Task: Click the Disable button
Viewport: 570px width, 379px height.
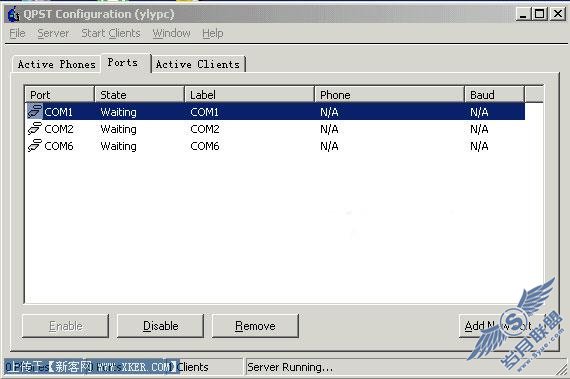Action: click(x=160, y=326)
